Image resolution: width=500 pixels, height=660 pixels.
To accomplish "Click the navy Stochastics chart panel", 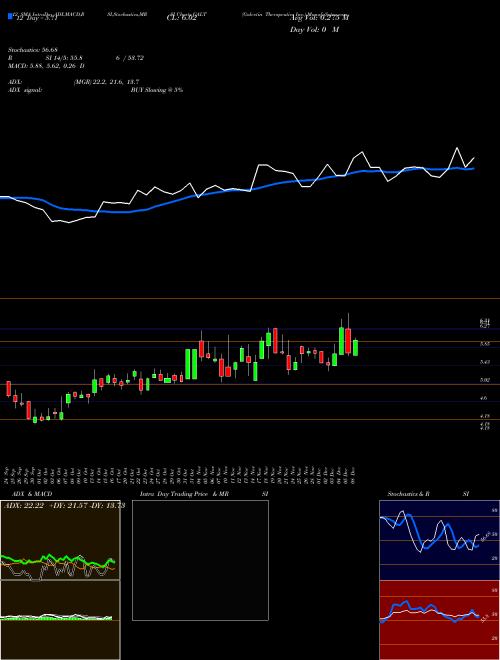I will pos(439,540).
